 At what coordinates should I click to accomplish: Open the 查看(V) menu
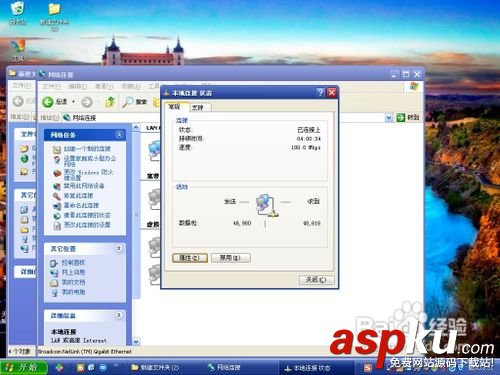click(x=104, y=86)
